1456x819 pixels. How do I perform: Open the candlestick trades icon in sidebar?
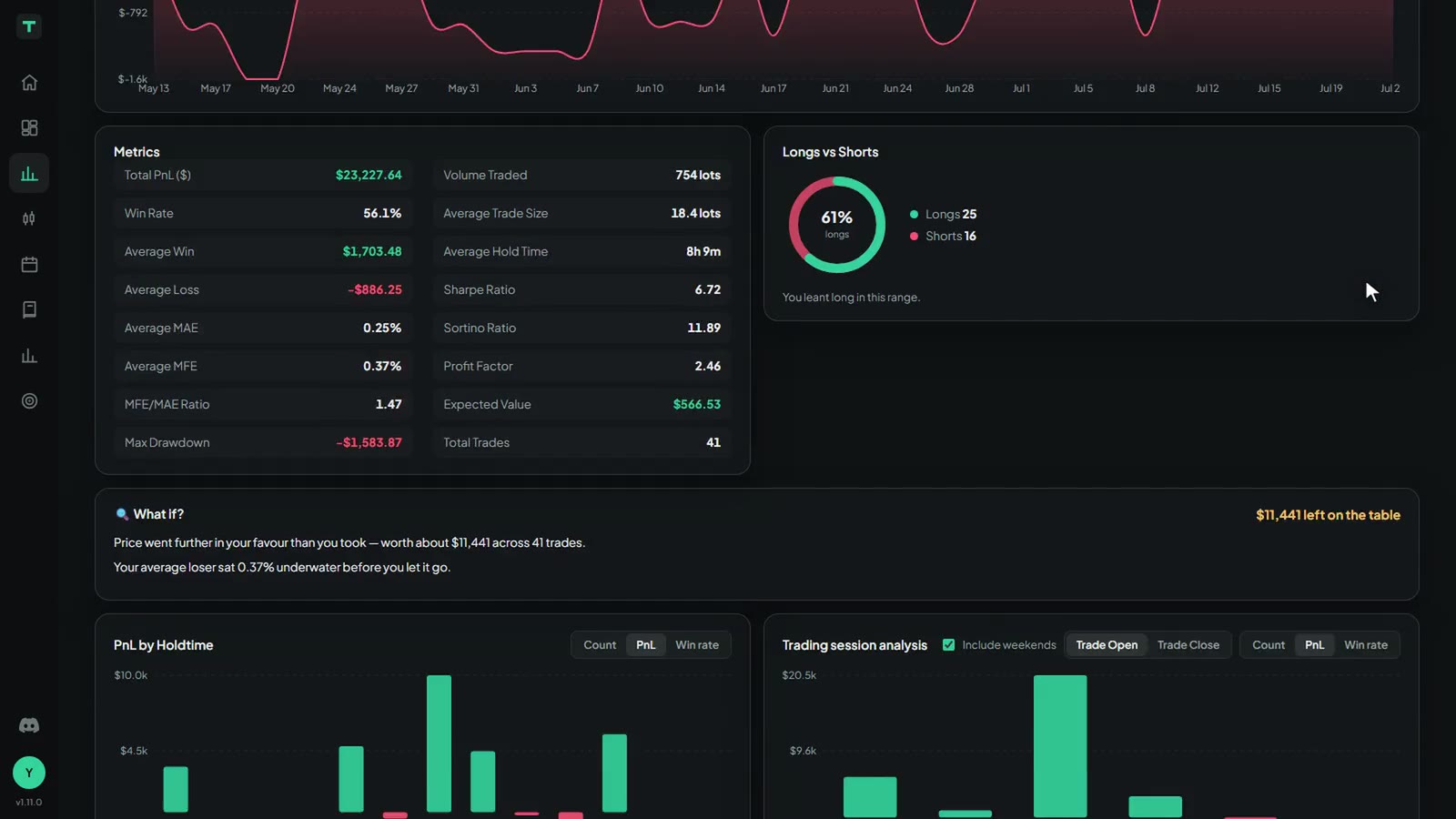coord(29,218)
